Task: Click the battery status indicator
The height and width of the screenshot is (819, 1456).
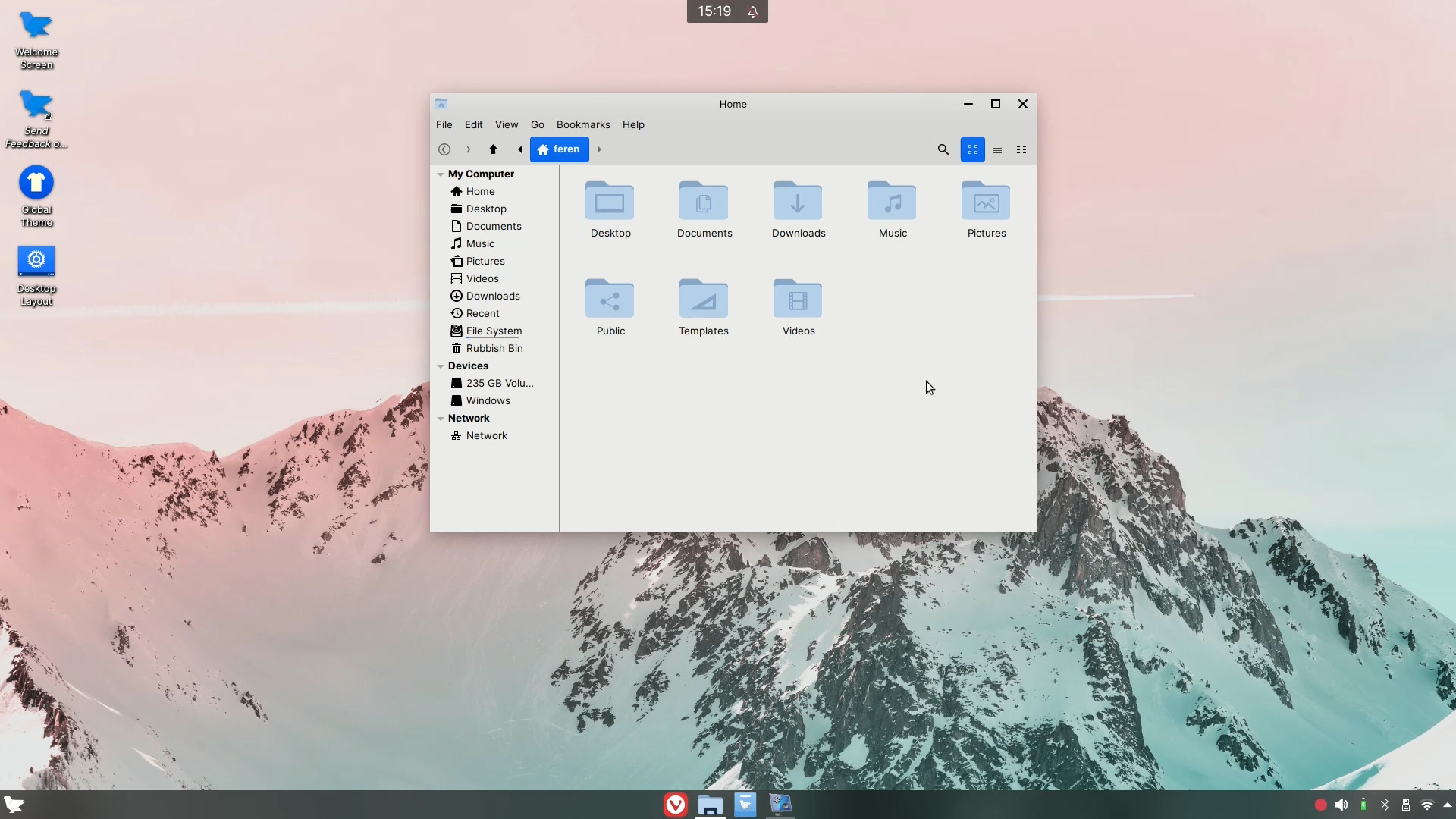Action: pos(1363,805)
